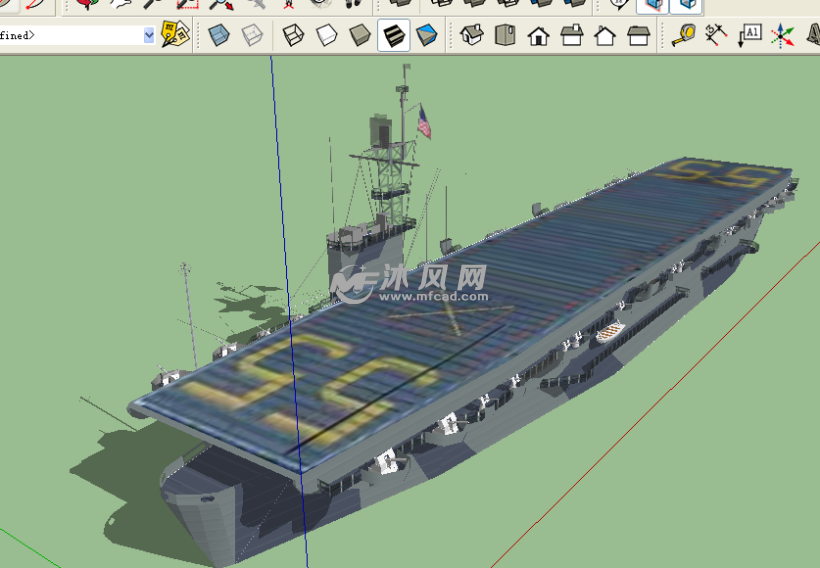Image resolution: width=820 pixels, height=568 pixels.
Task: Switch to Front view
Action: (538, 36)
